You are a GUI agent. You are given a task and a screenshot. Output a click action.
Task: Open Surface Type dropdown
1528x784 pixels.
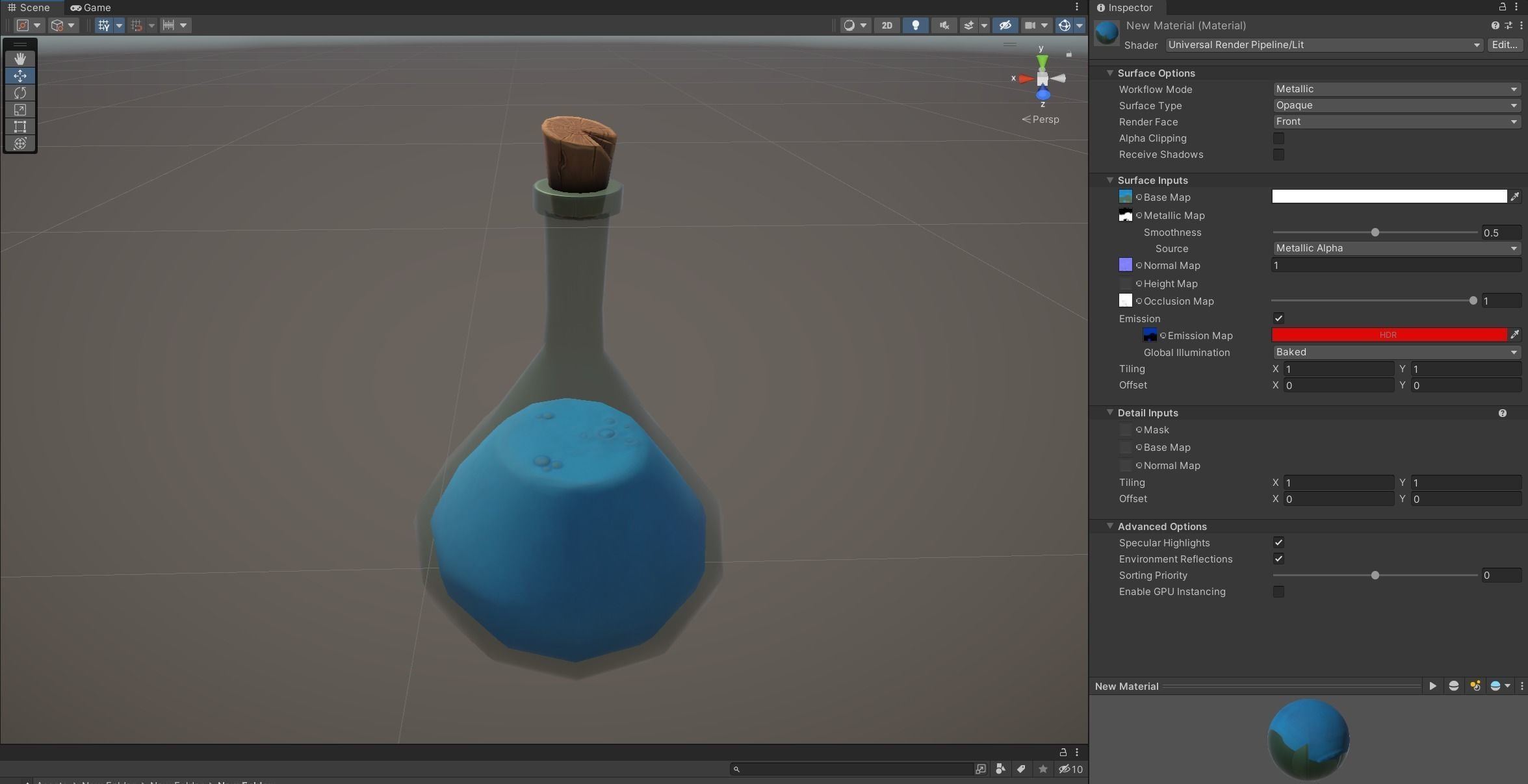(x=1396, y=105)
